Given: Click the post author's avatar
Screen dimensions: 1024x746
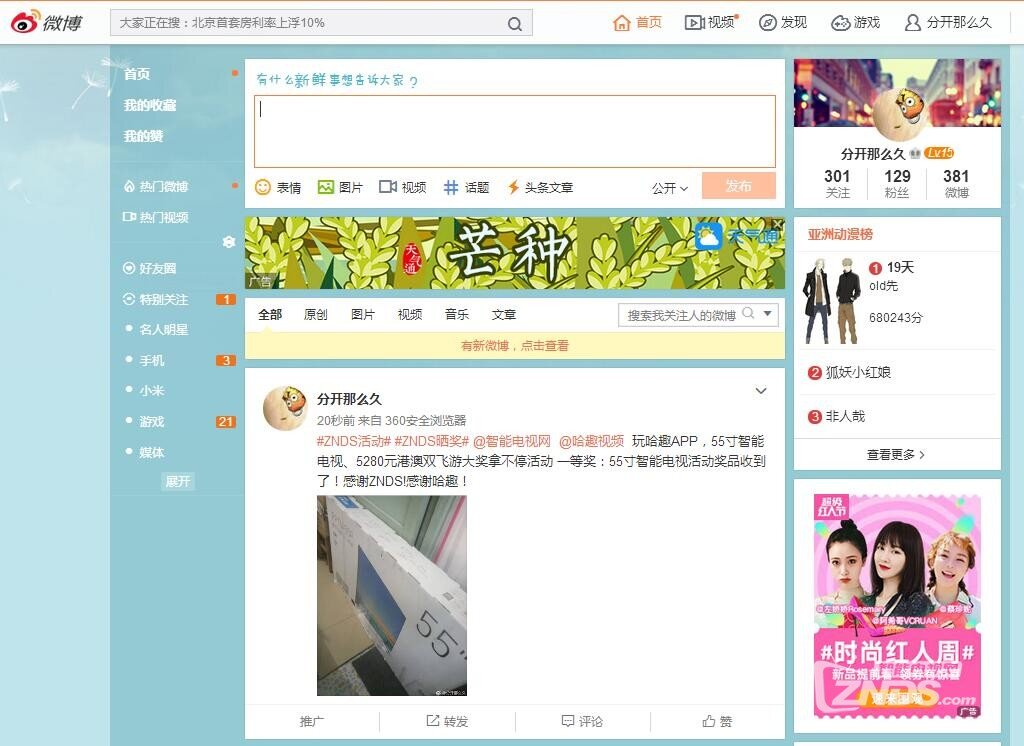Looking at the screenshot, I should 285,408.
